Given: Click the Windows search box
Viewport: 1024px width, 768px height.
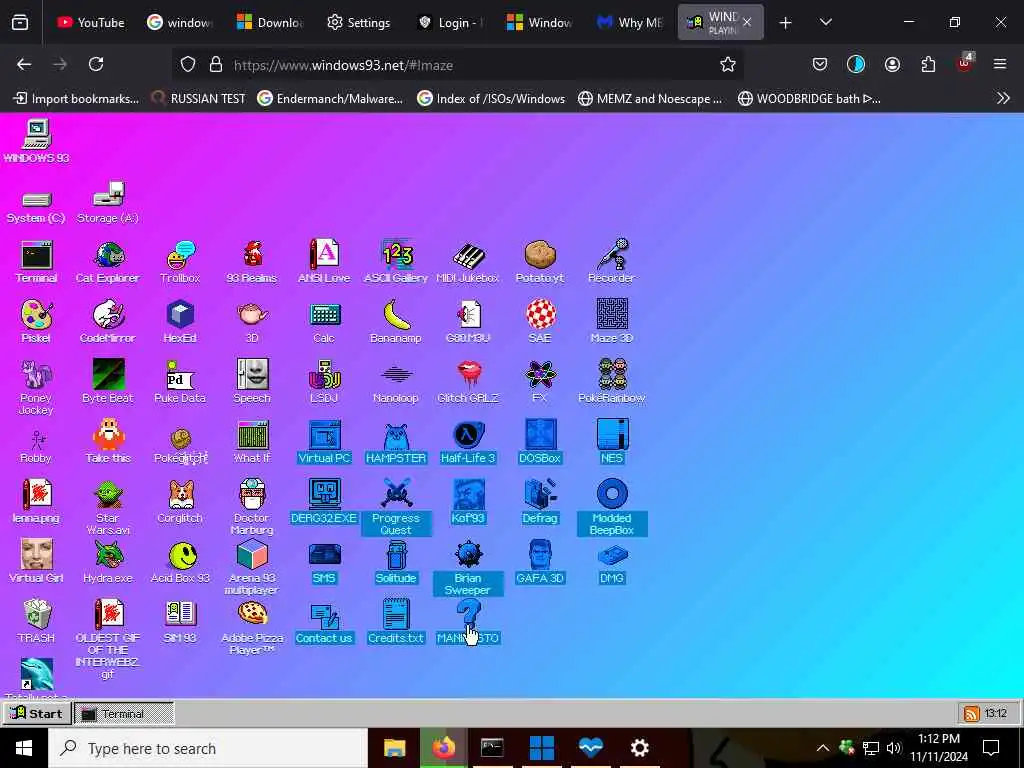Looking at the screenshot, I should click(208, 748).
